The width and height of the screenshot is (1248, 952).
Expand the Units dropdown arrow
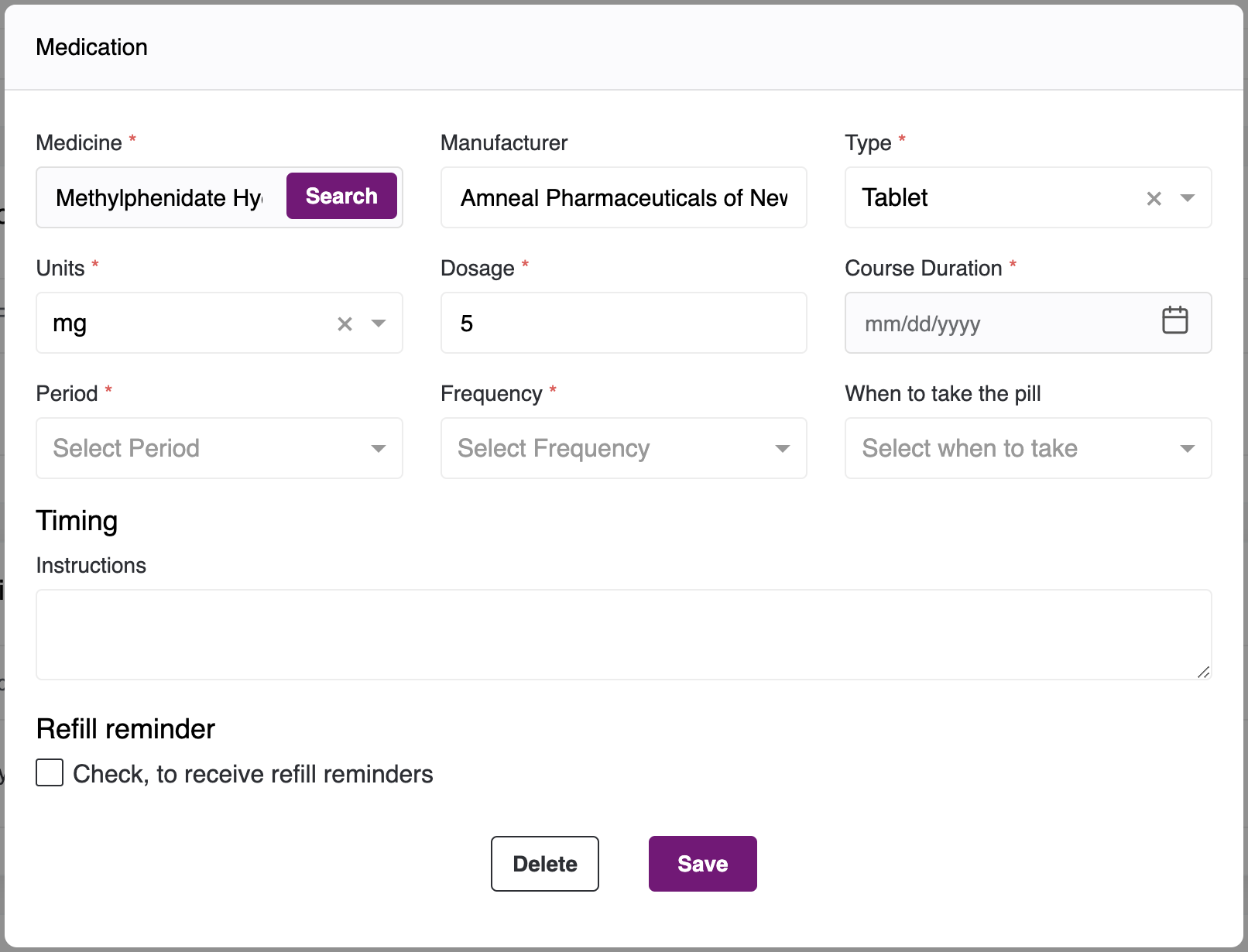(379, 324)
